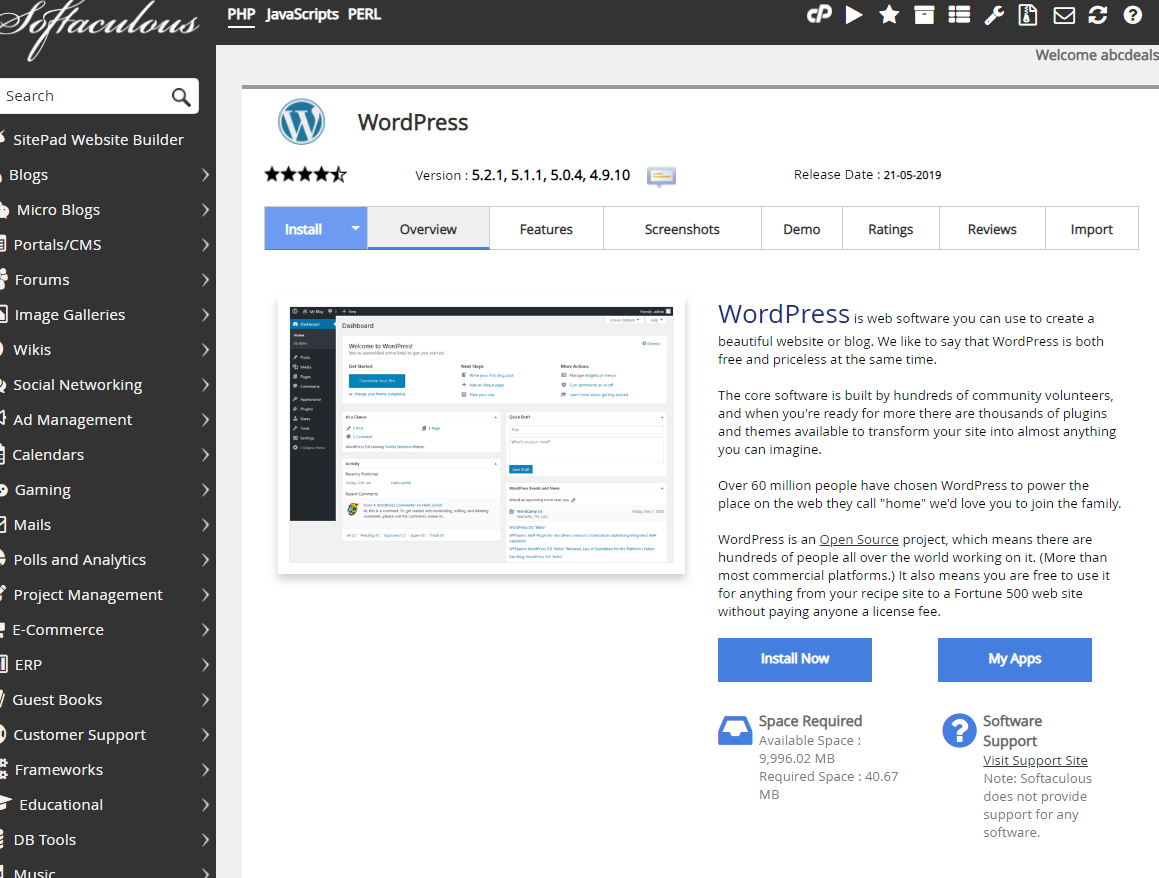Viewport: 1159px width, 878px height.
Task: Switch to the Ratings tab
Action: (891, 229)
